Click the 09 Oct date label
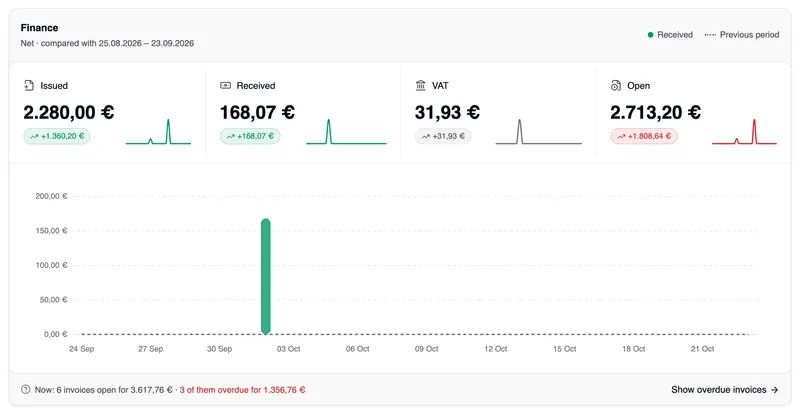Image resolution: width=800 pixels, height=414 pixels. click(427, 349)
